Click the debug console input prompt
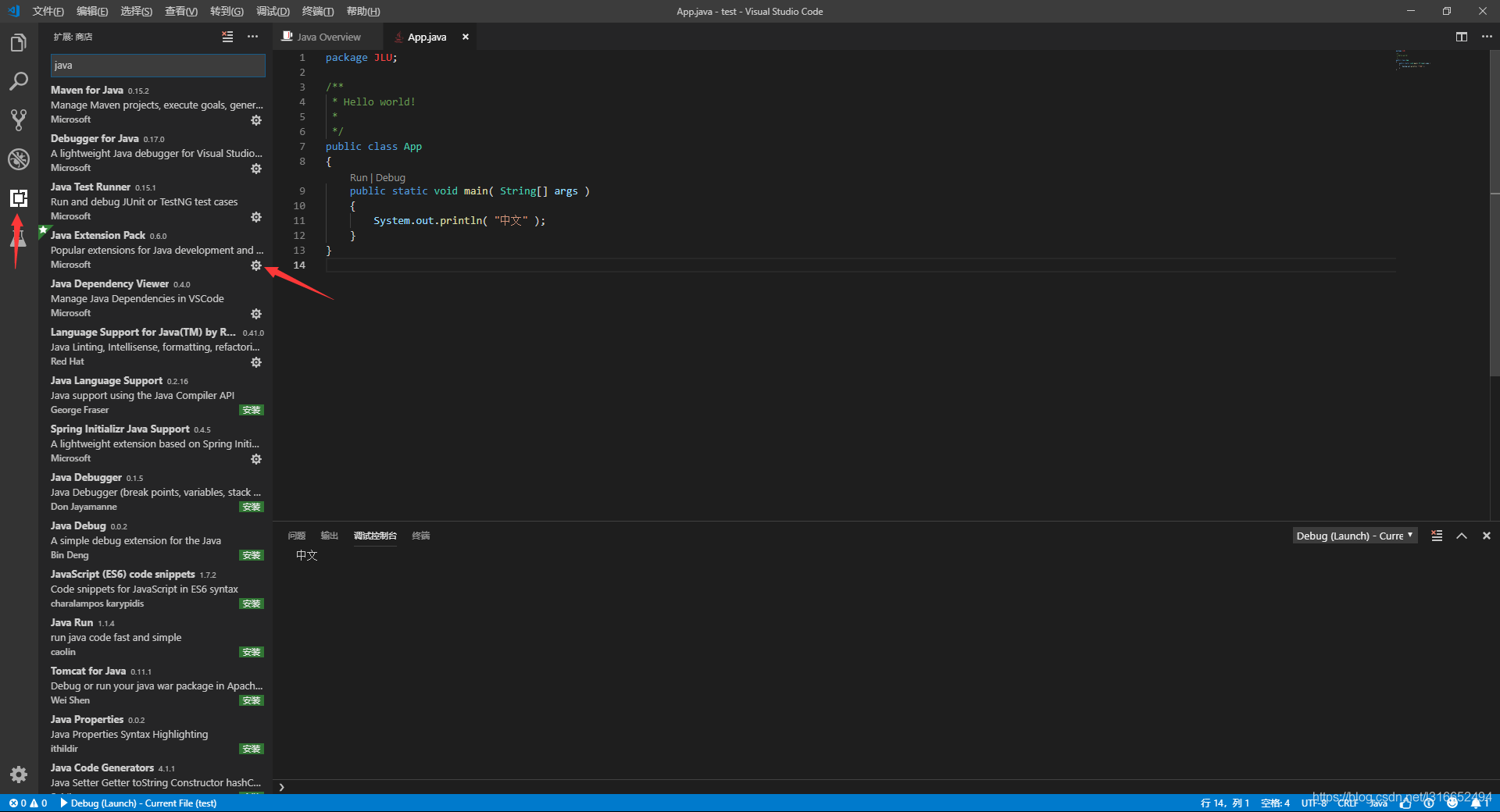 point(887,787)
